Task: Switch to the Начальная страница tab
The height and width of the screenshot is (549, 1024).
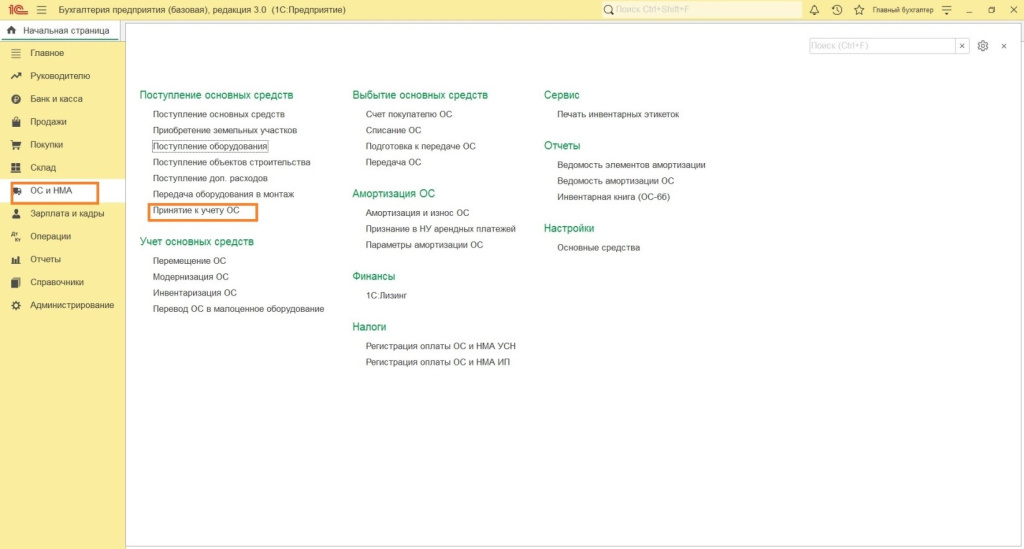Action: click(x=59, y=30)
